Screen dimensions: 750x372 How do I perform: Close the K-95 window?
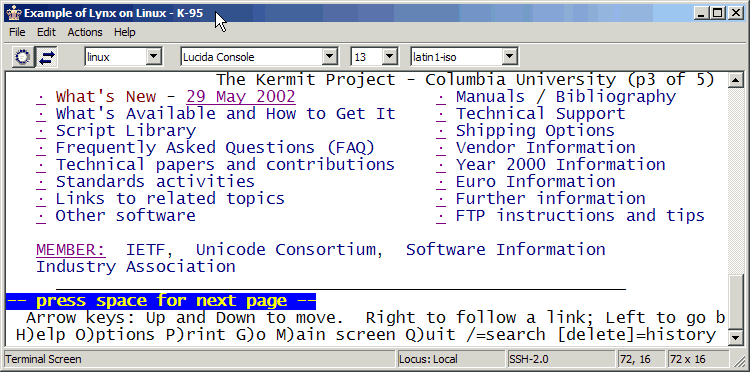pos(735,13)
